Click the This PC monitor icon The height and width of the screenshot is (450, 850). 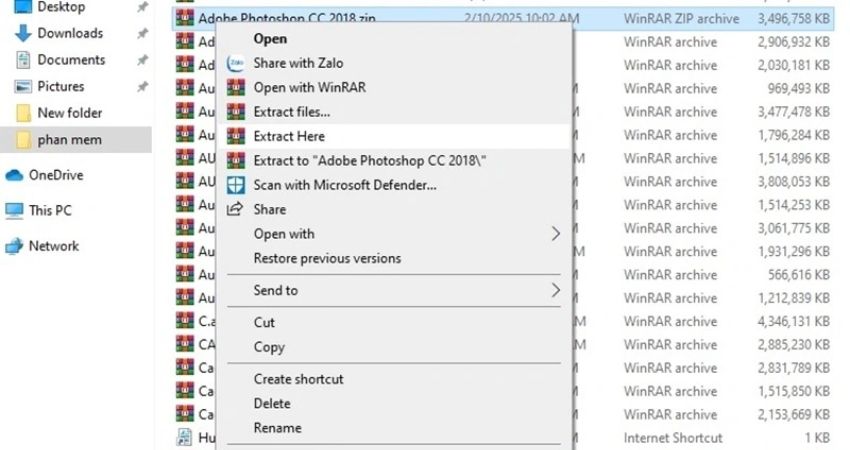14,211
